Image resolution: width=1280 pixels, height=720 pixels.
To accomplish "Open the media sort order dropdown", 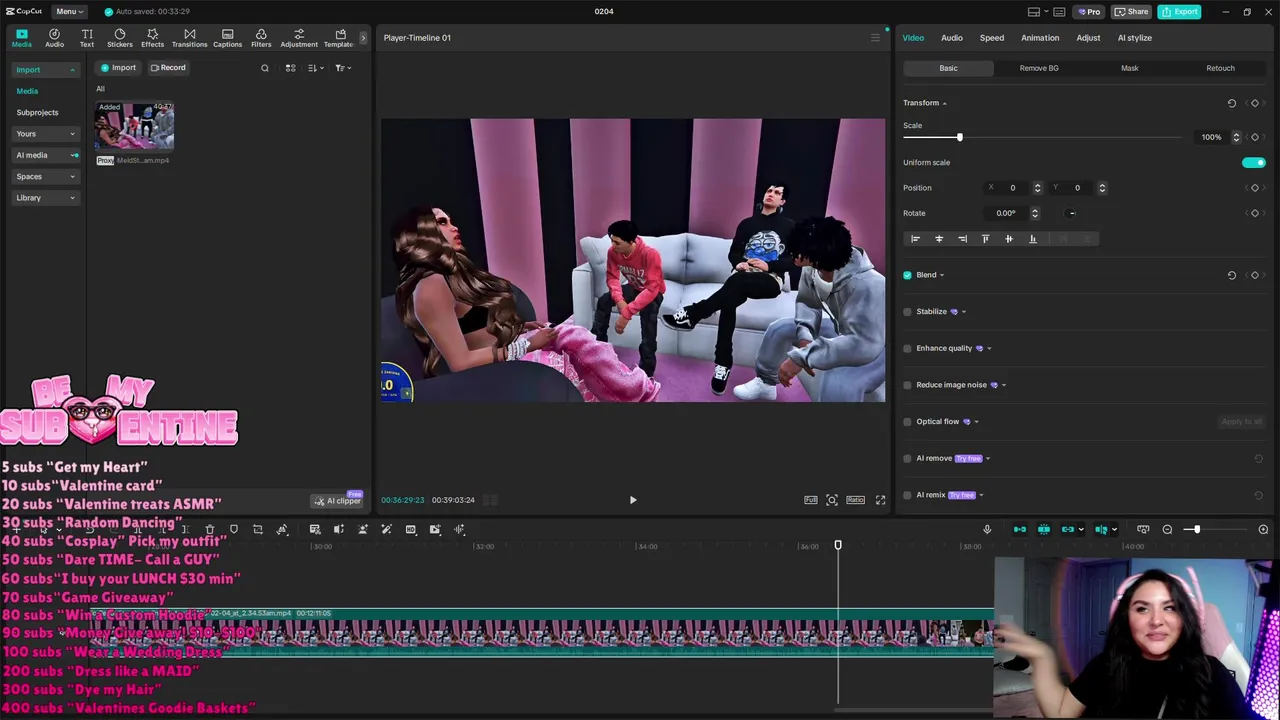I will tap(315, 68).
